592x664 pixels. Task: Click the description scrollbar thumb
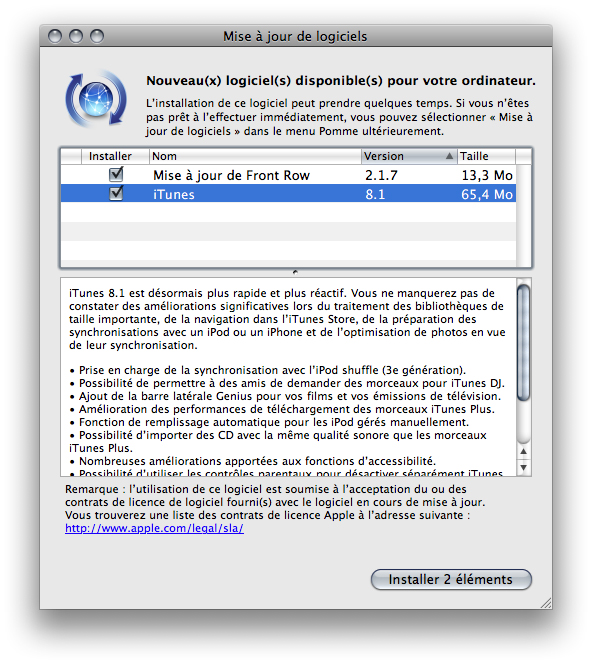(x=524, y=343)
